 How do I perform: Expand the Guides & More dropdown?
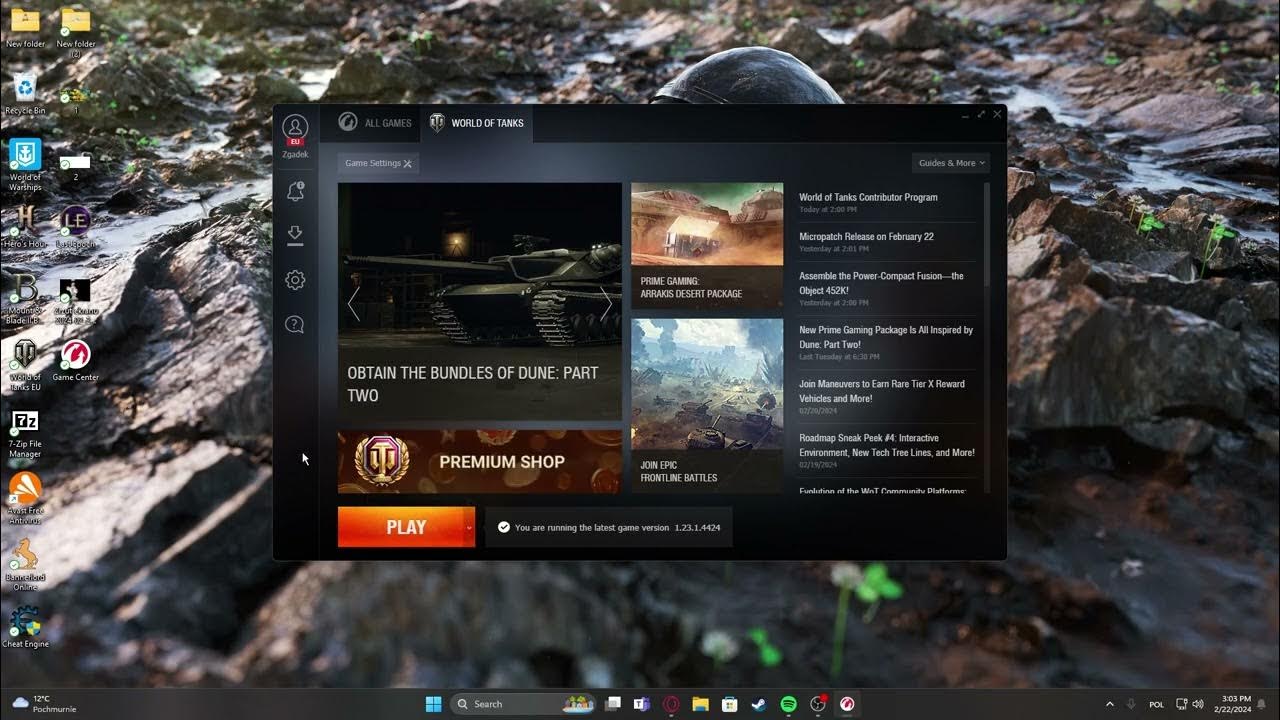coord(949,163)
